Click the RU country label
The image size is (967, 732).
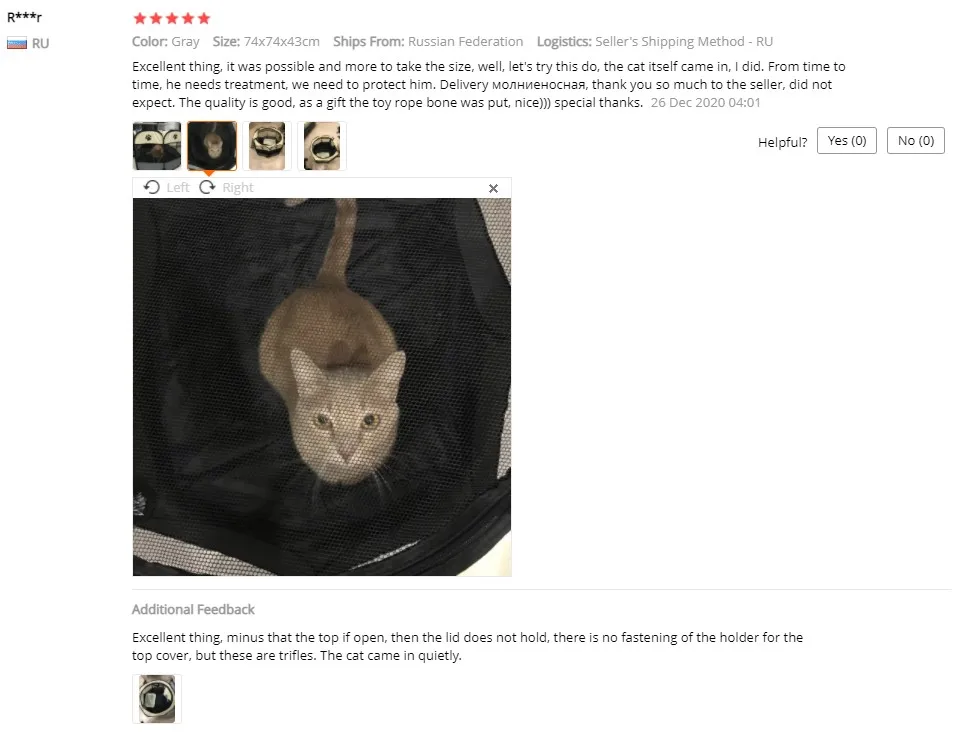click(41, 43)
